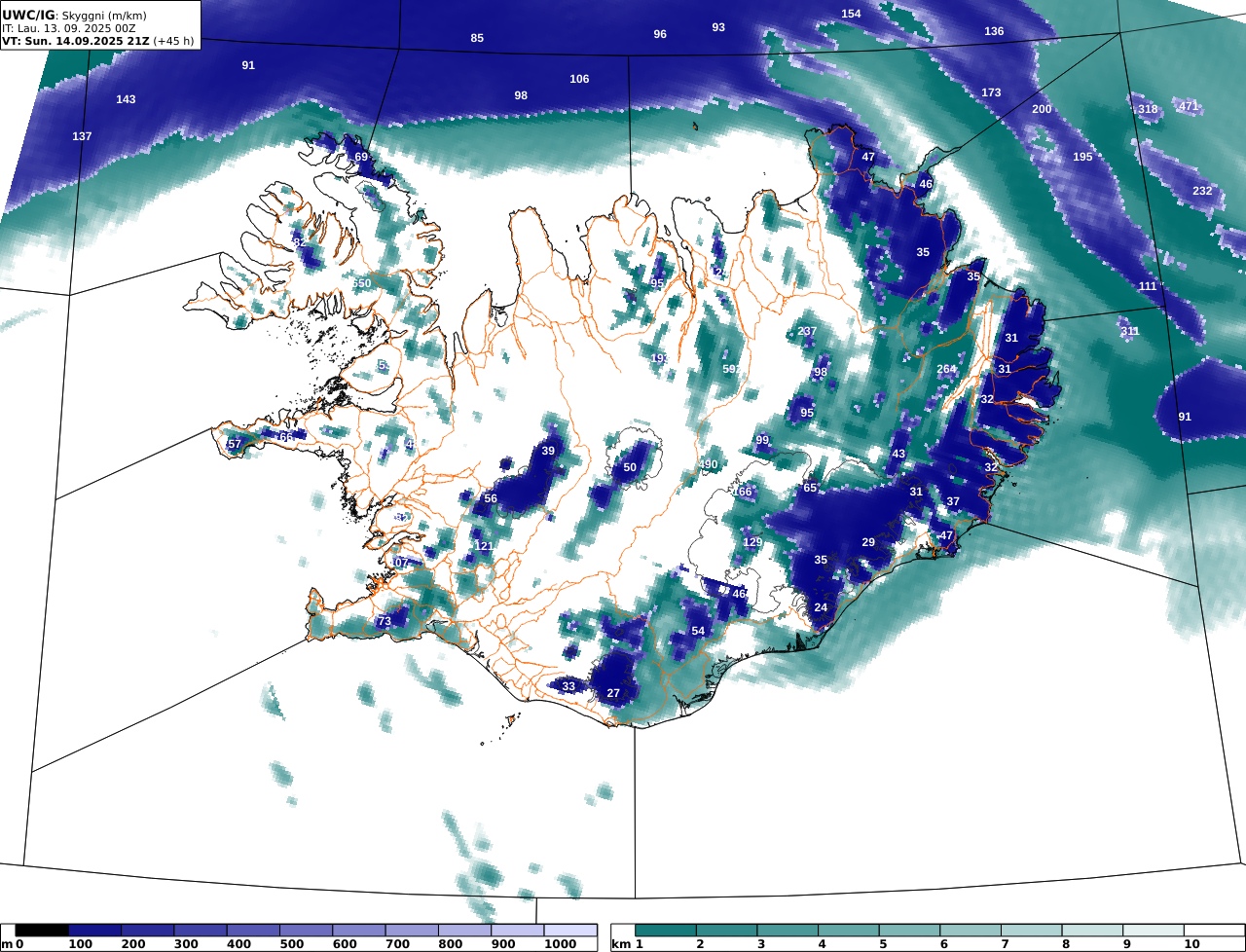Click the legend swatch between 500 and 600 m
Screen dimensions: 1246x952
click(306, 931)
